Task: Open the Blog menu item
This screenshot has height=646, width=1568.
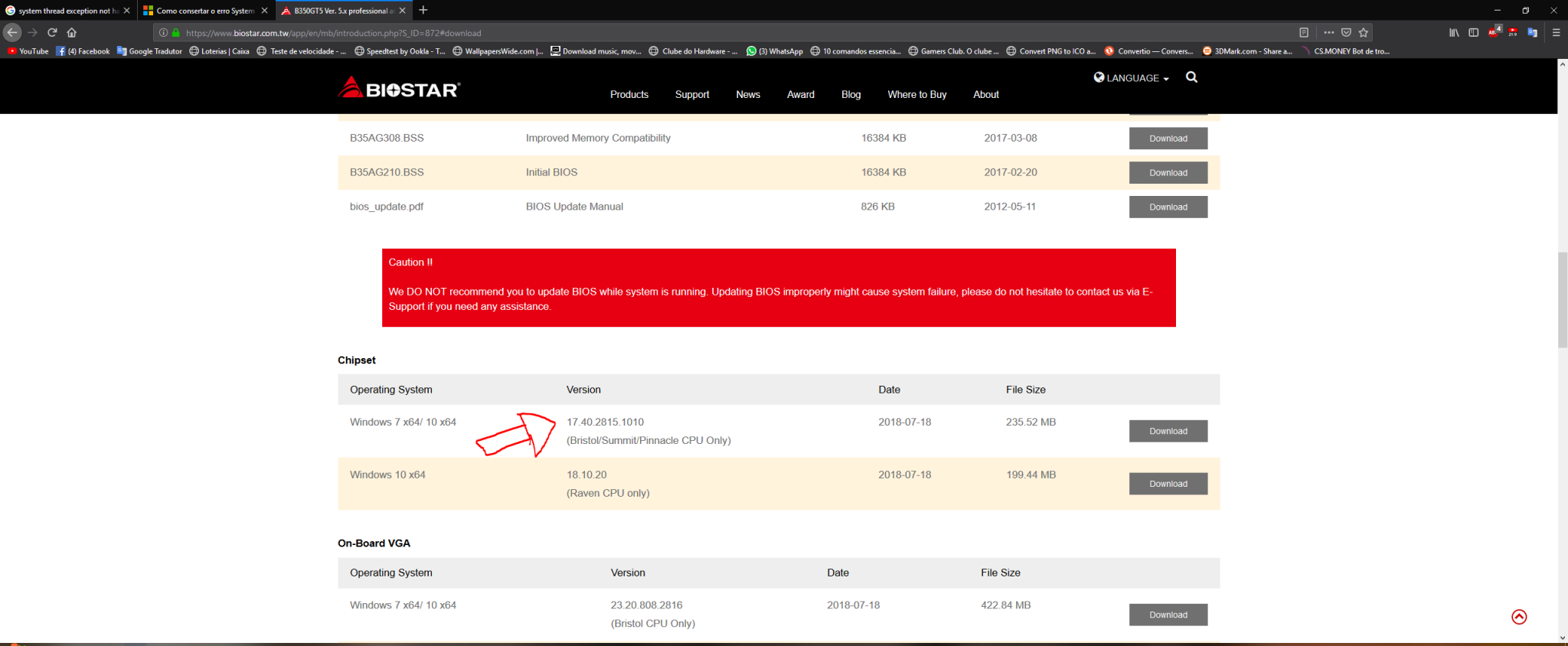Action: [x=851, y=95]
